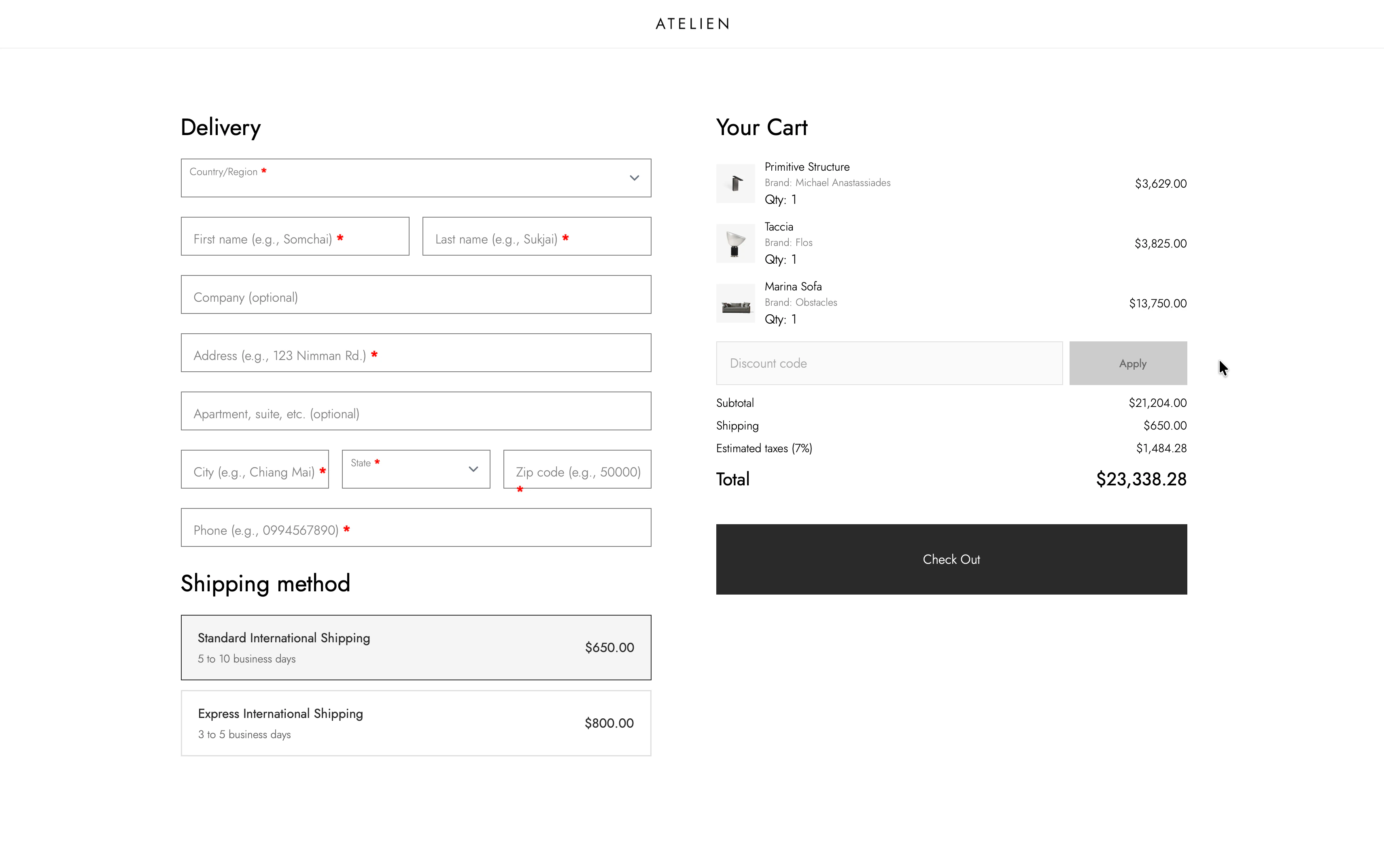Image resolution: width=1384 pixels, height=868 pixels.
Task: Select the $3,629.00 price
Action: click(x=1161, y=184)
